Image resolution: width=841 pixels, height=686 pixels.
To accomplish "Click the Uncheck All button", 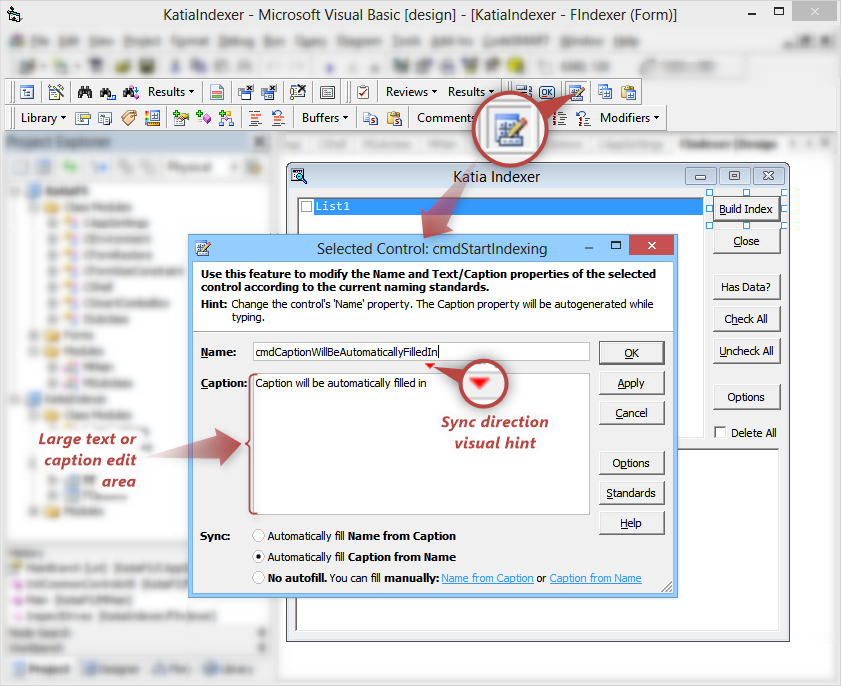I will [746, 351].
